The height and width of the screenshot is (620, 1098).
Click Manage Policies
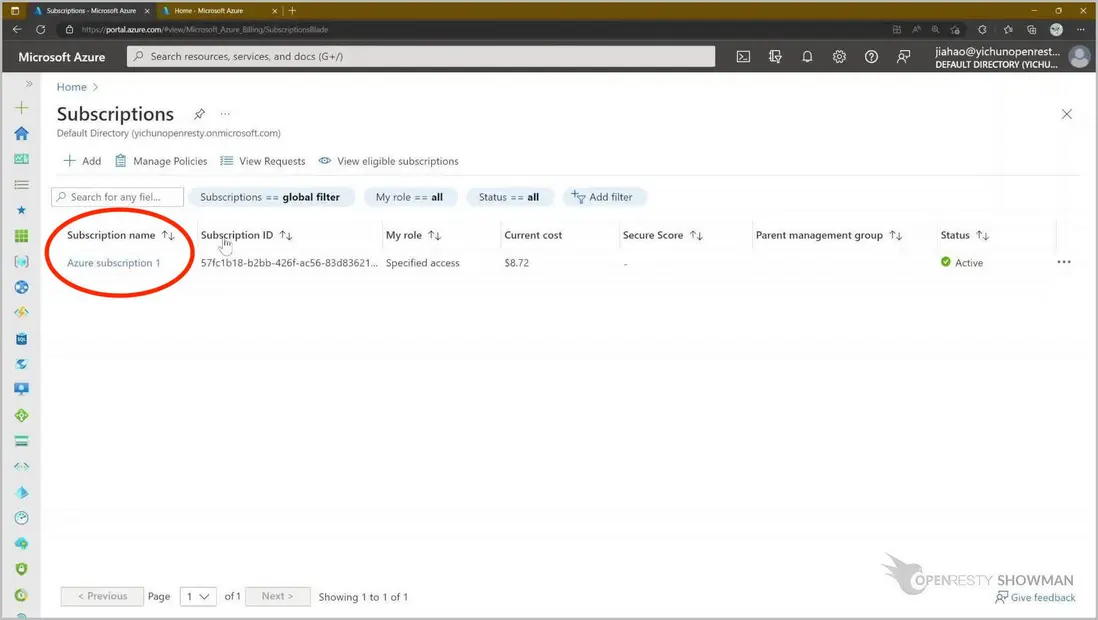point(161,161)
